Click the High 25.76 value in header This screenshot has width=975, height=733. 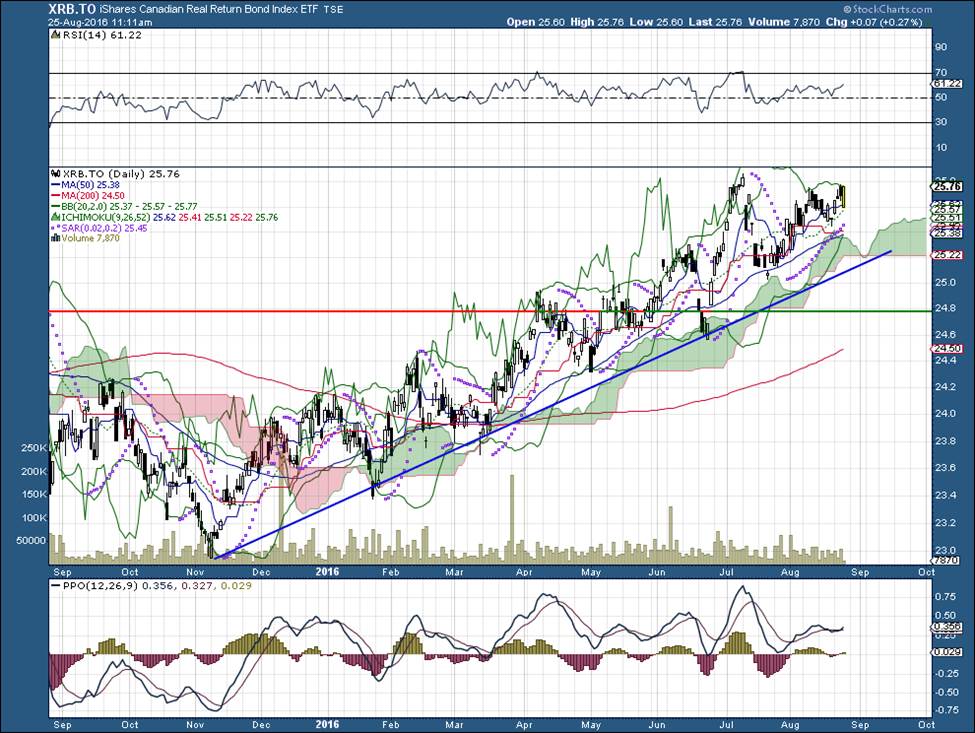596,22
